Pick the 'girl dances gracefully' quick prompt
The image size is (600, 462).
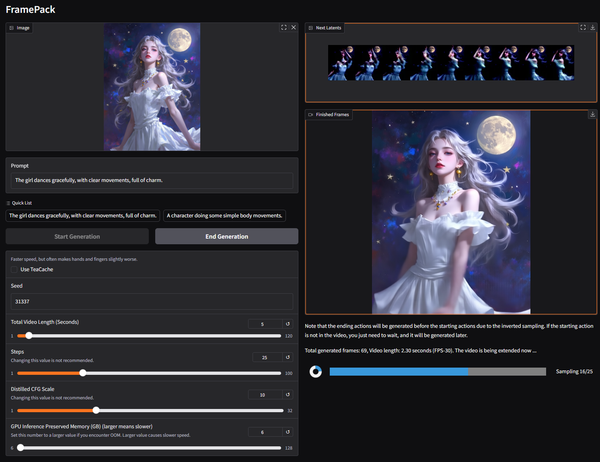pos(83,215)
